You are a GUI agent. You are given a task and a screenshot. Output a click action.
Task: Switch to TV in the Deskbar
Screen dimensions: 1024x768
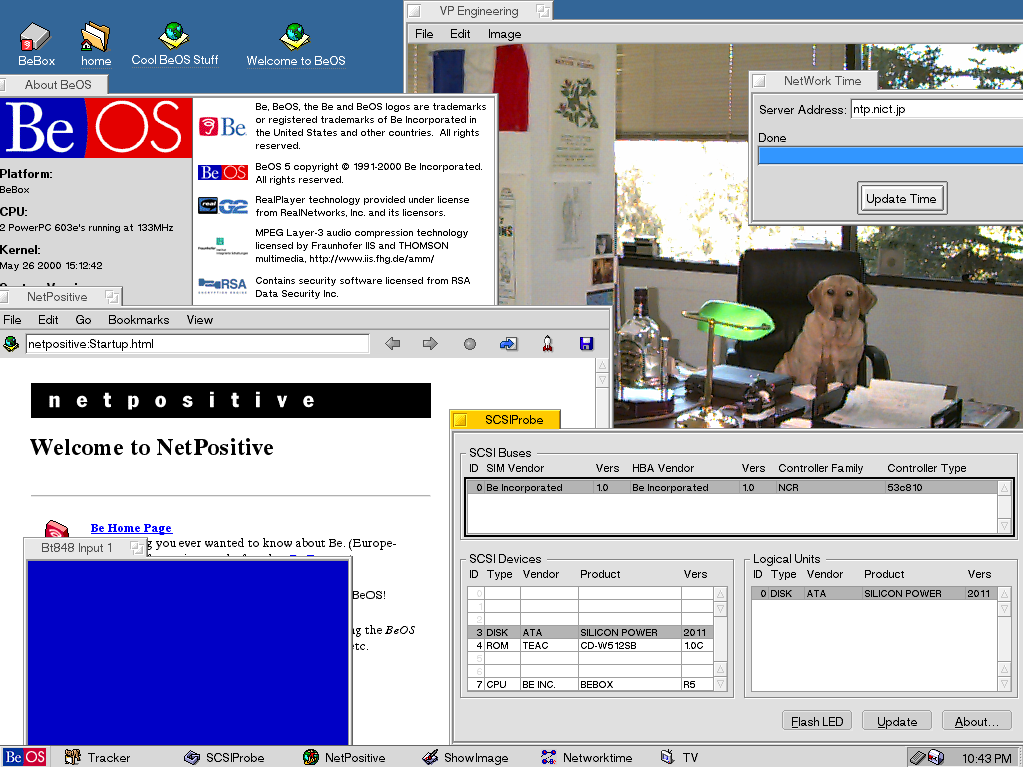click(679, 758)
